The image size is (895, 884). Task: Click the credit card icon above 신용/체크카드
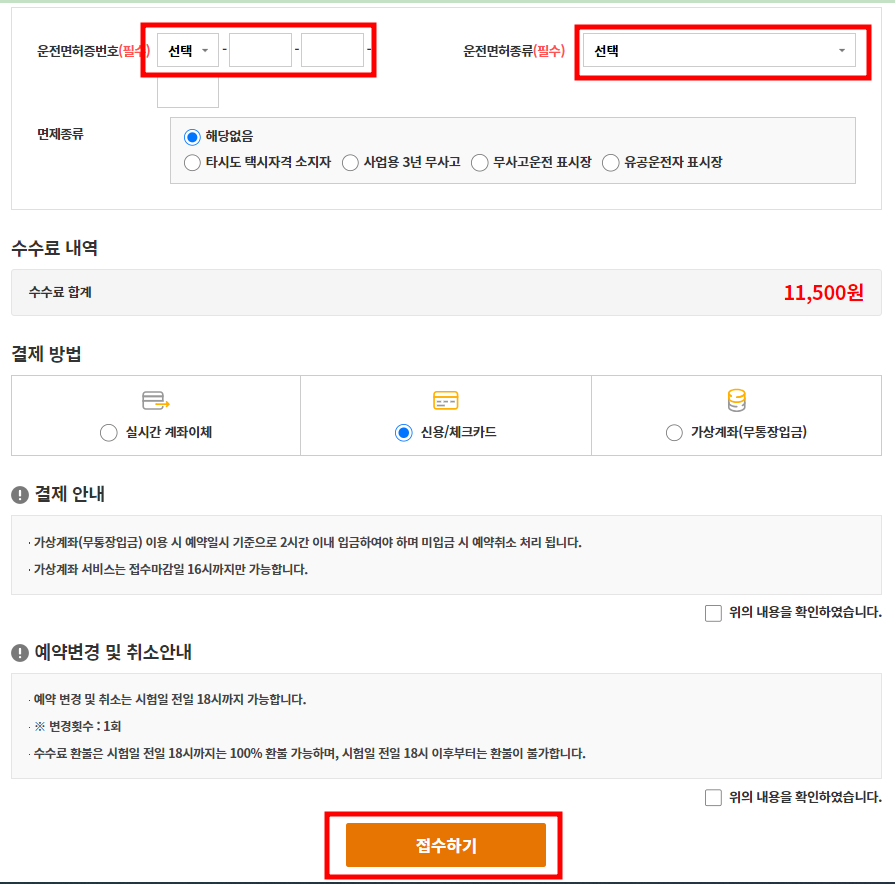point(446,398)
